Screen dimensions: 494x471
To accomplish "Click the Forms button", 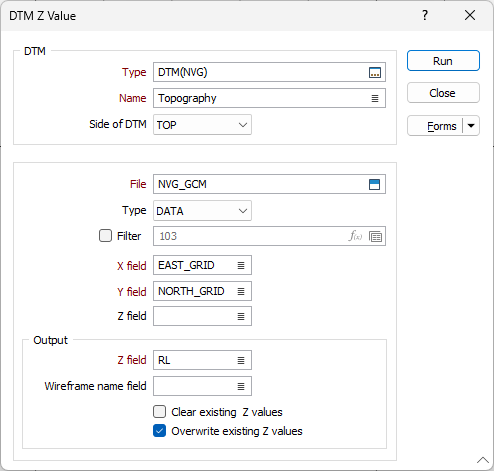I will pyautogui.click(x=435, y=126).
